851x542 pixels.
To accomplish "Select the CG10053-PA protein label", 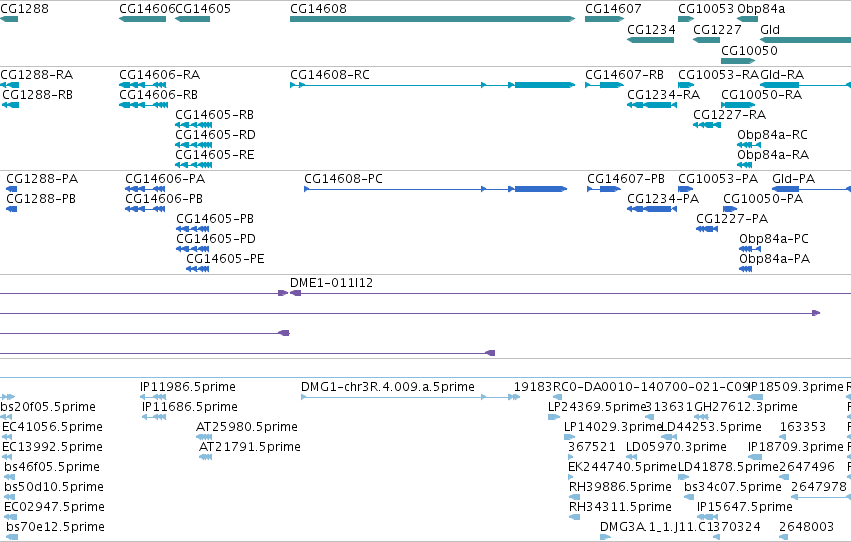I will (x=718, y=179).
